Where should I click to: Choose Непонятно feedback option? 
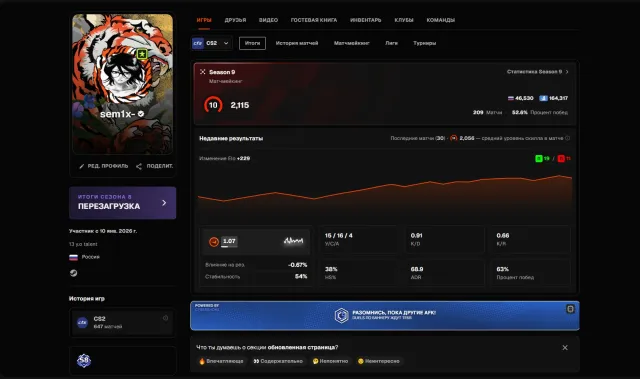coord(330,361)
